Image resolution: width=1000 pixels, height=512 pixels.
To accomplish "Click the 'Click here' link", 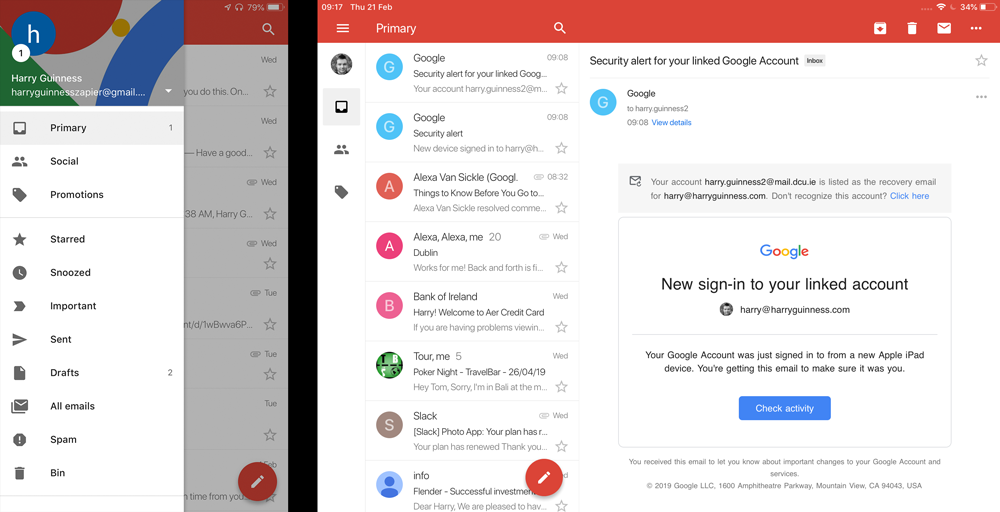I will tap(909, 196).
